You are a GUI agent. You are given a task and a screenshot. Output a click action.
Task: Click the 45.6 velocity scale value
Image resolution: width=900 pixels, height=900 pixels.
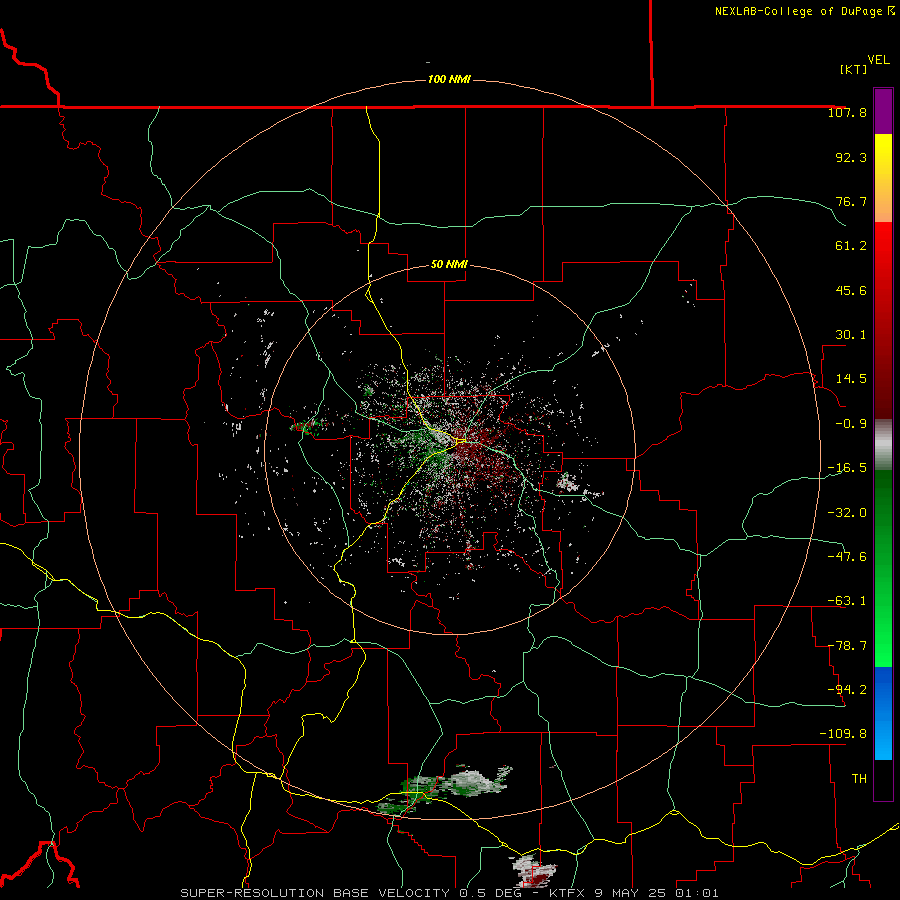click(x=851, y=290)
